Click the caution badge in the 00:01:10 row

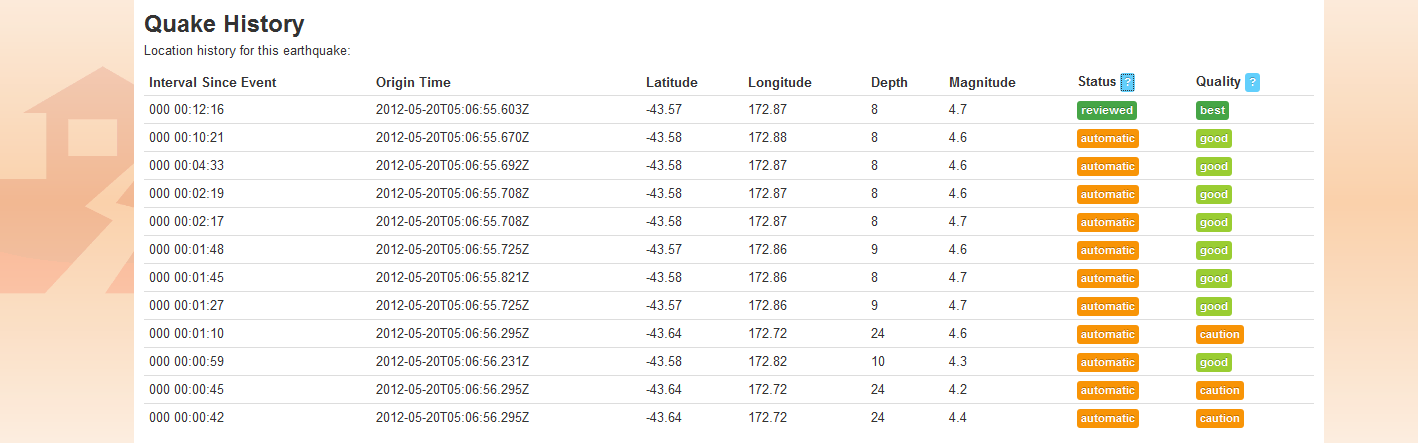click(x=1219, y=335)
